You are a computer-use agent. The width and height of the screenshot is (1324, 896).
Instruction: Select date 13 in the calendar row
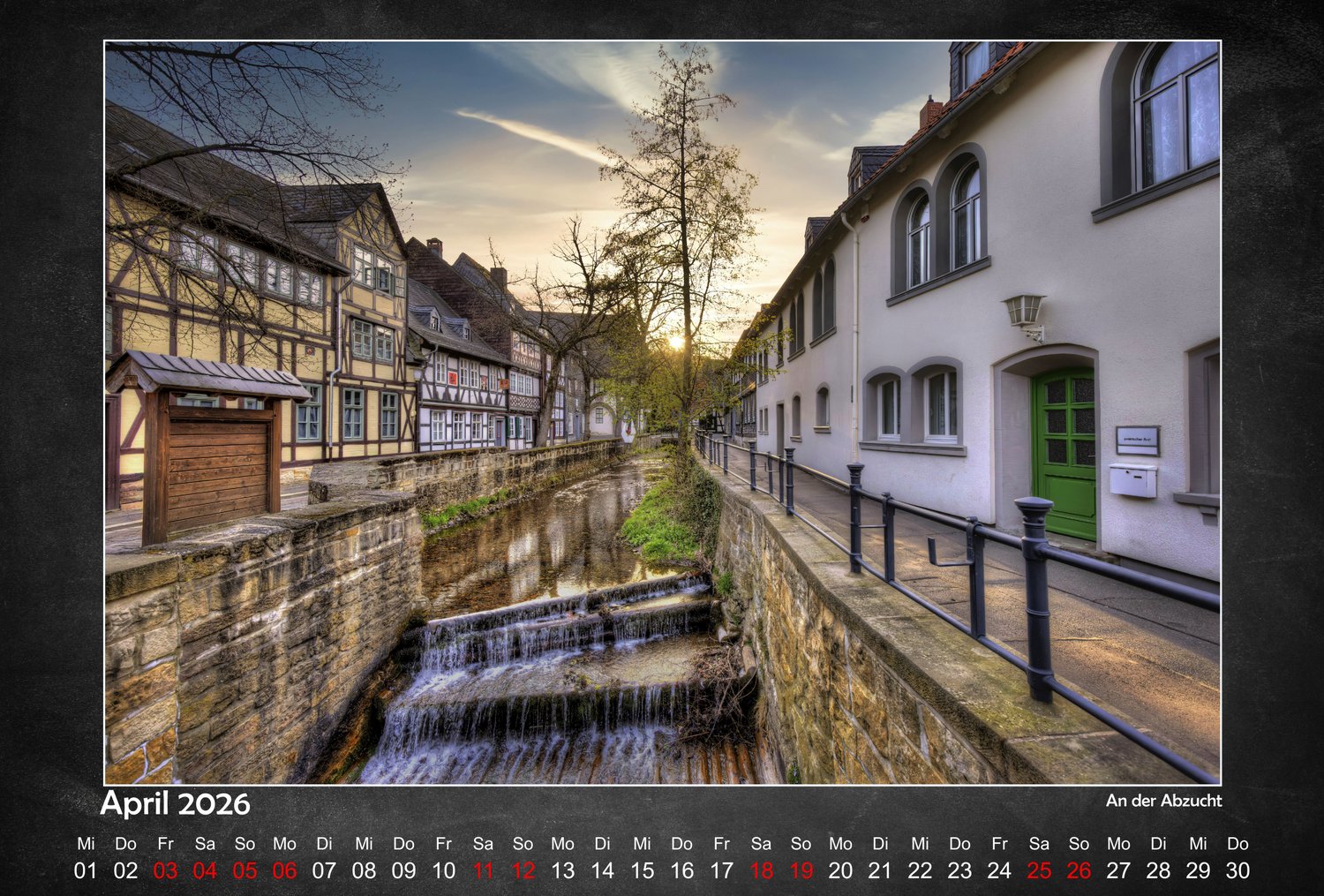pyautogui.click(x=562, y=870)
